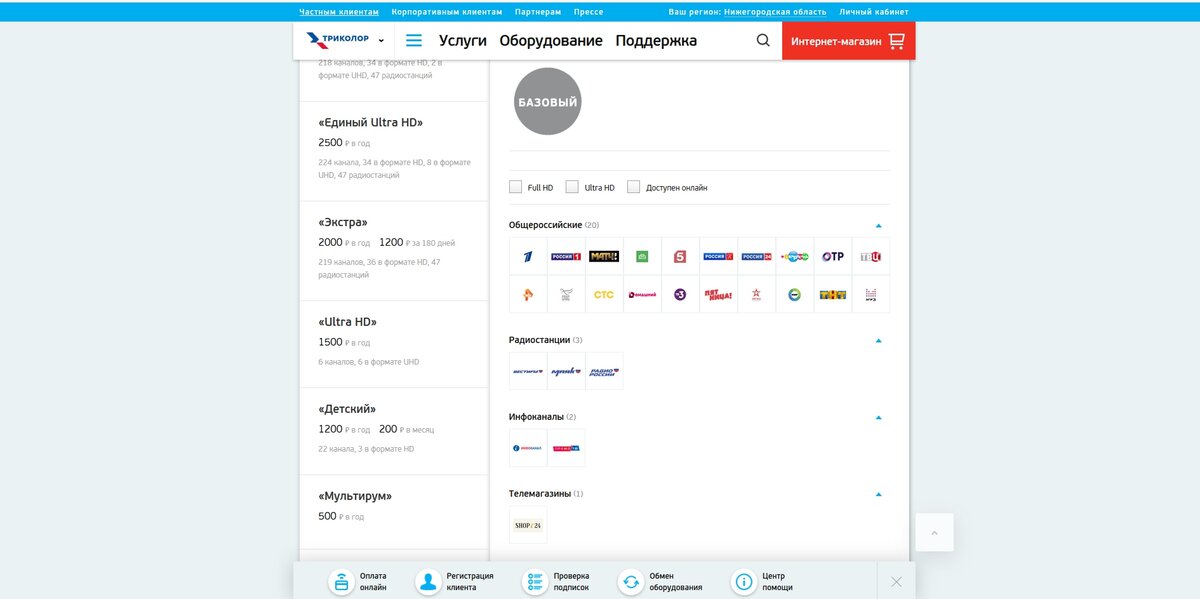
Task: Open the Промо ТВ infochannel logo
Action: tap(566, 448)
